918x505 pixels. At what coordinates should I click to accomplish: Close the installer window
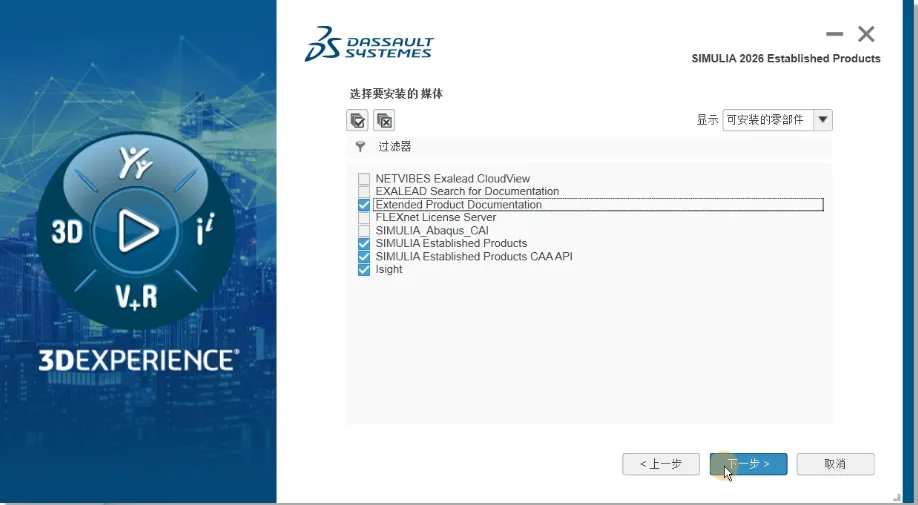click(x=866, y=35)
